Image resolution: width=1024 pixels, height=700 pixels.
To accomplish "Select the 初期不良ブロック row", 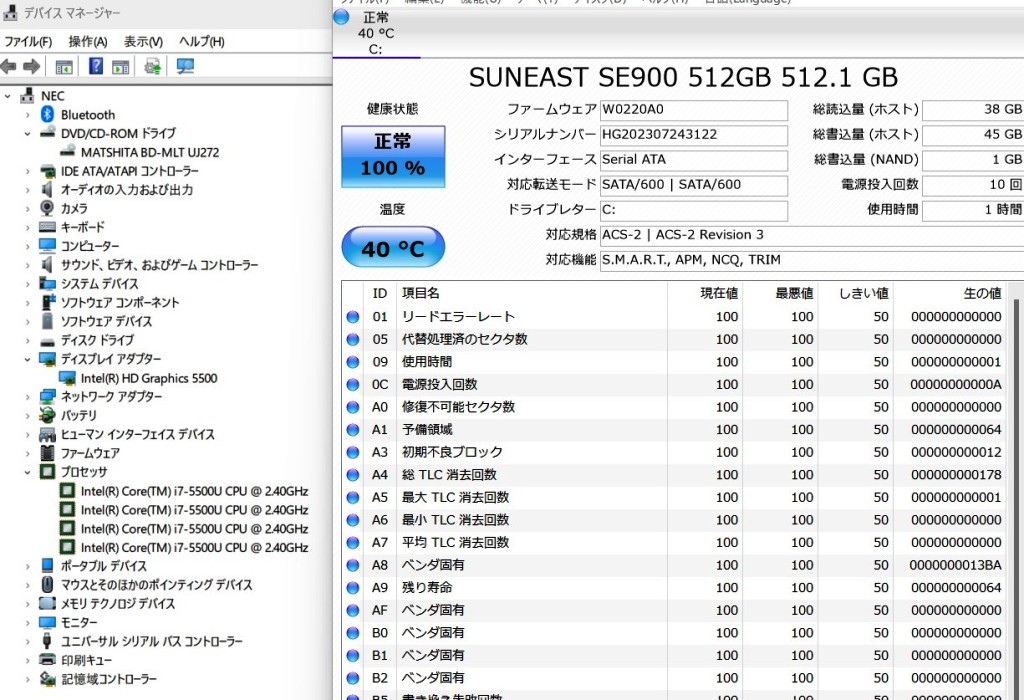I will [673, 452].
